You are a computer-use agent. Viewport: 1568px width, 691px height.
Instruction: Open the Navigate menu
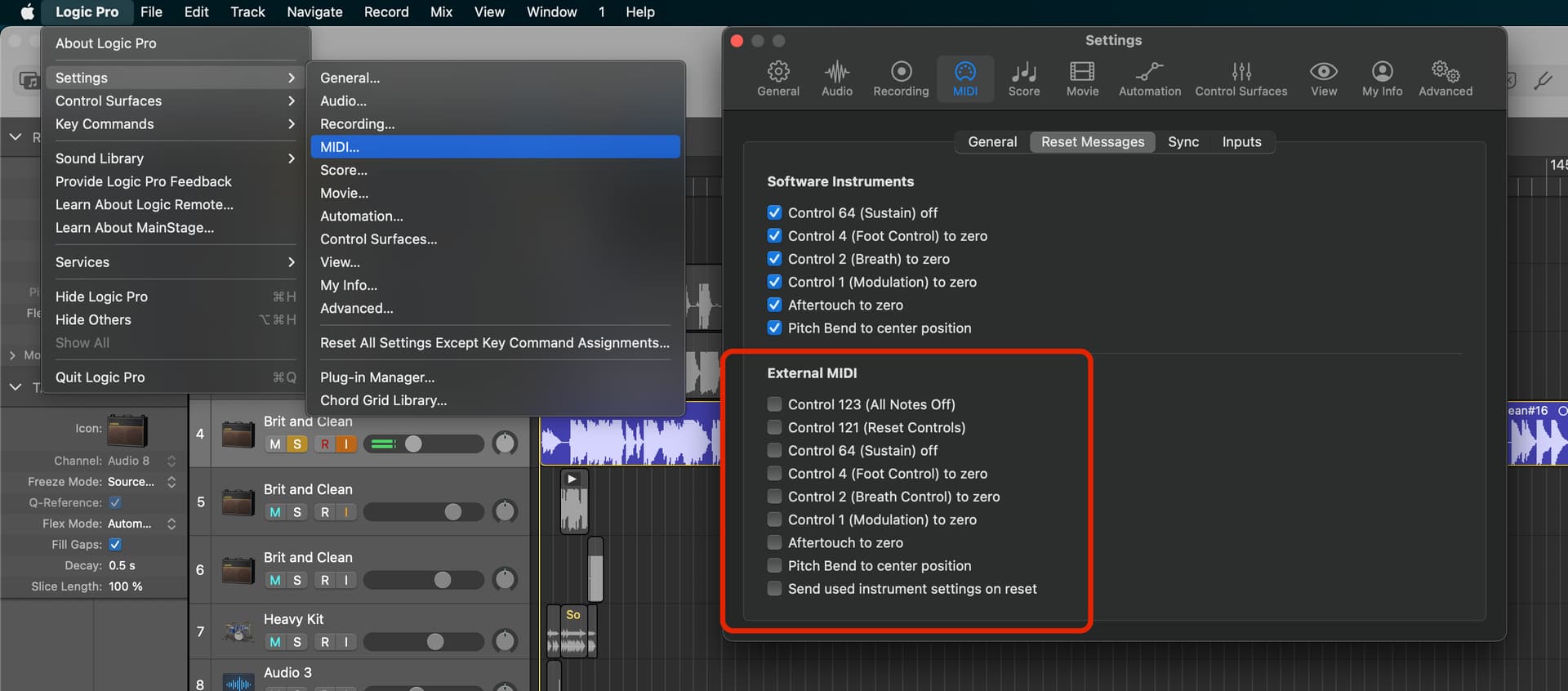click(x=314, y=11)
